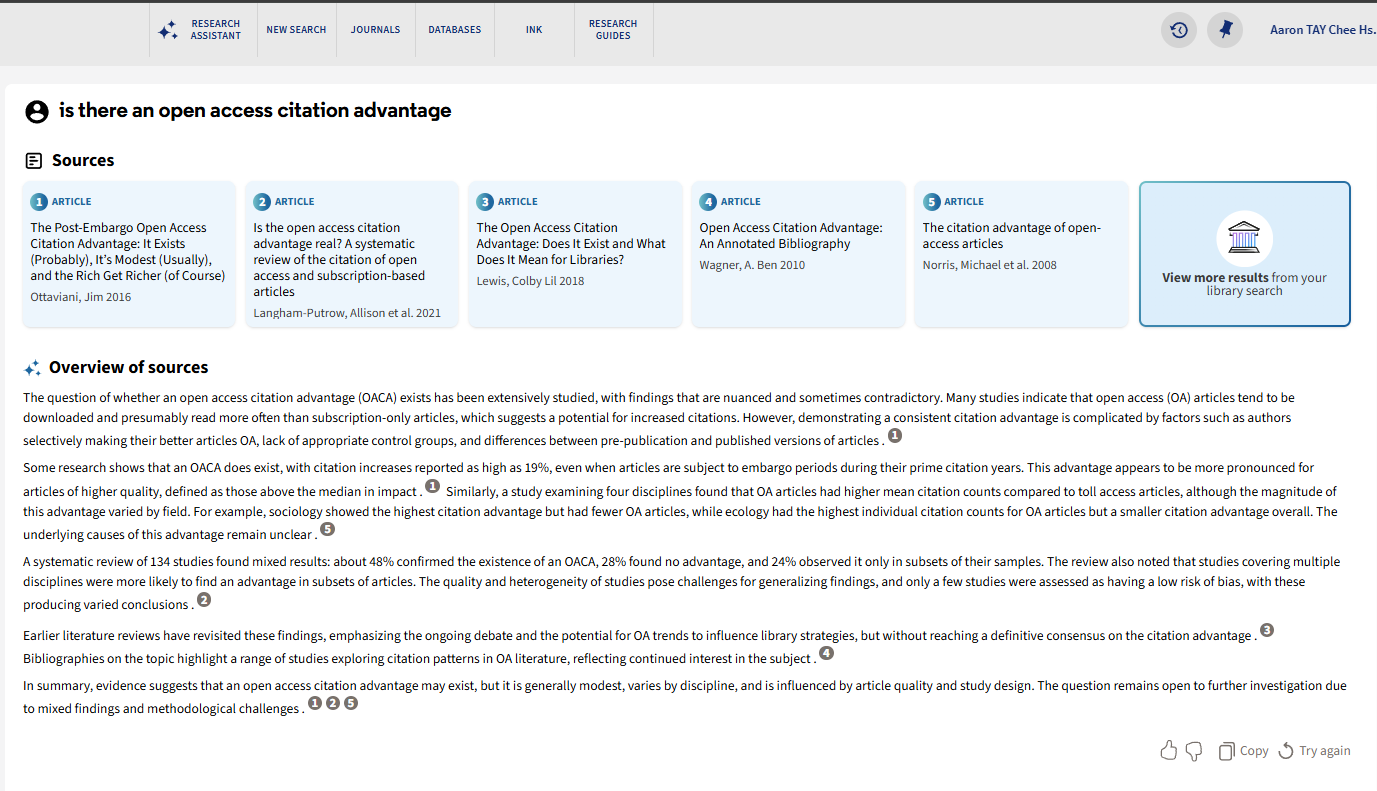The height and width of the screenshot is (791, 1377).
Task: Regenerate answer with Try again label
Action: click(x=1325, y=751)
